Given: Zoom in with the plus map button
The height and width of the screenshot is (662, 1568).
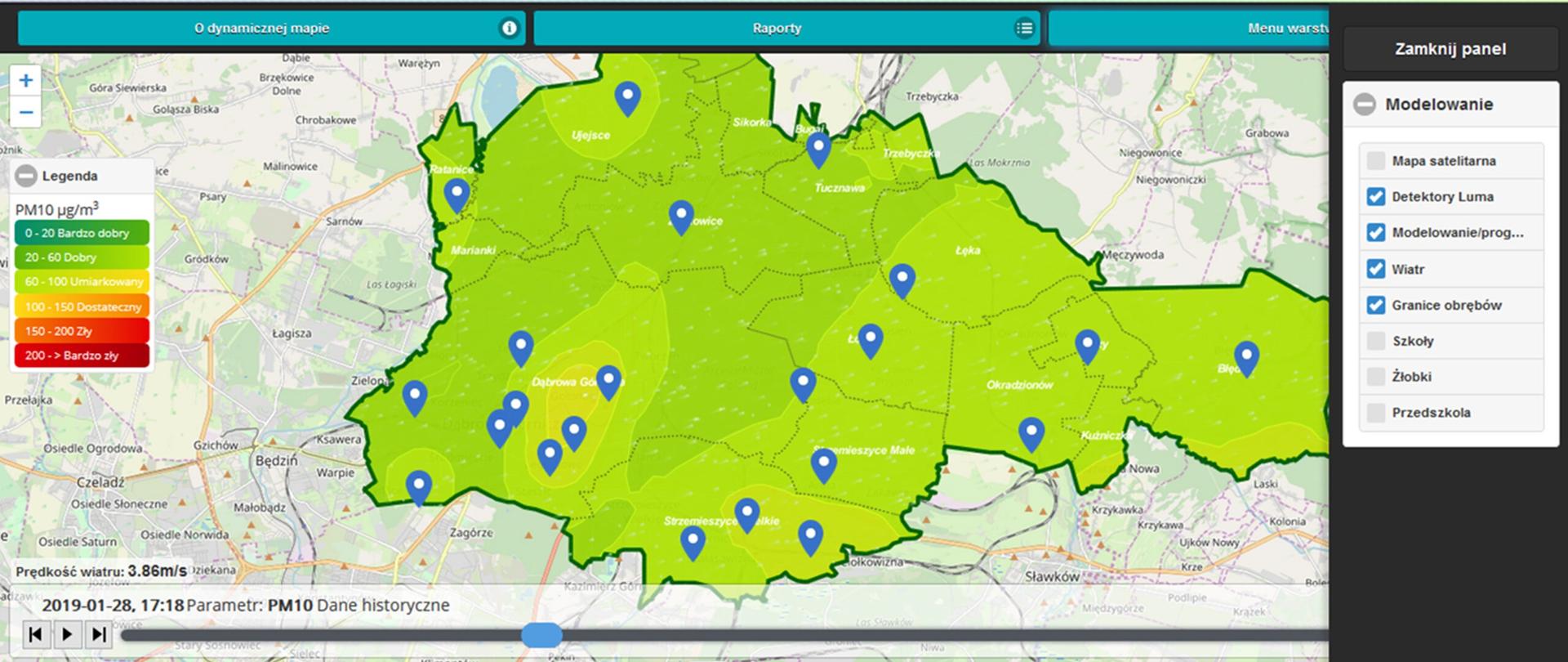Looking at the screenshot, I should point(26,80).
